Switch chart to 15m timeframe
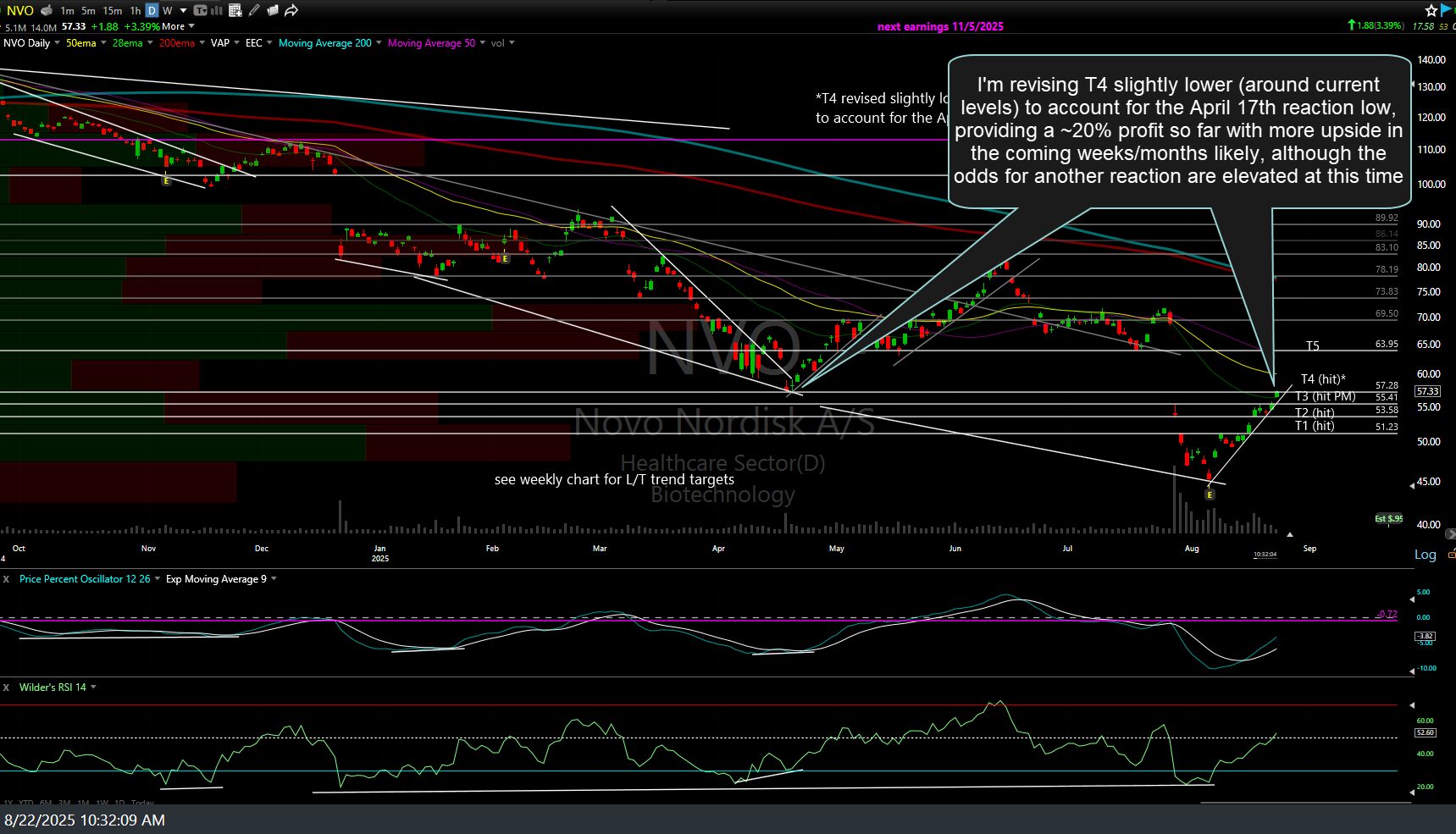Viewport: 1456px width, 834px height. (x=112, y=11)
